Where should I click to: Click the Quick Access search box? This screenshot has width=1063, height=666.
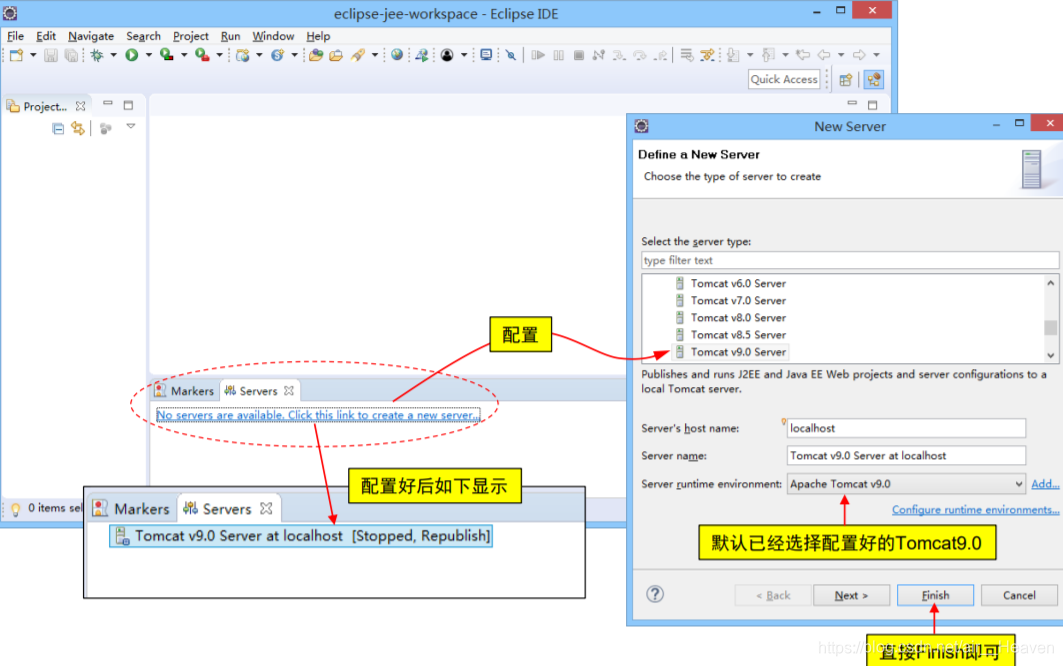click(x=784, y=79)
